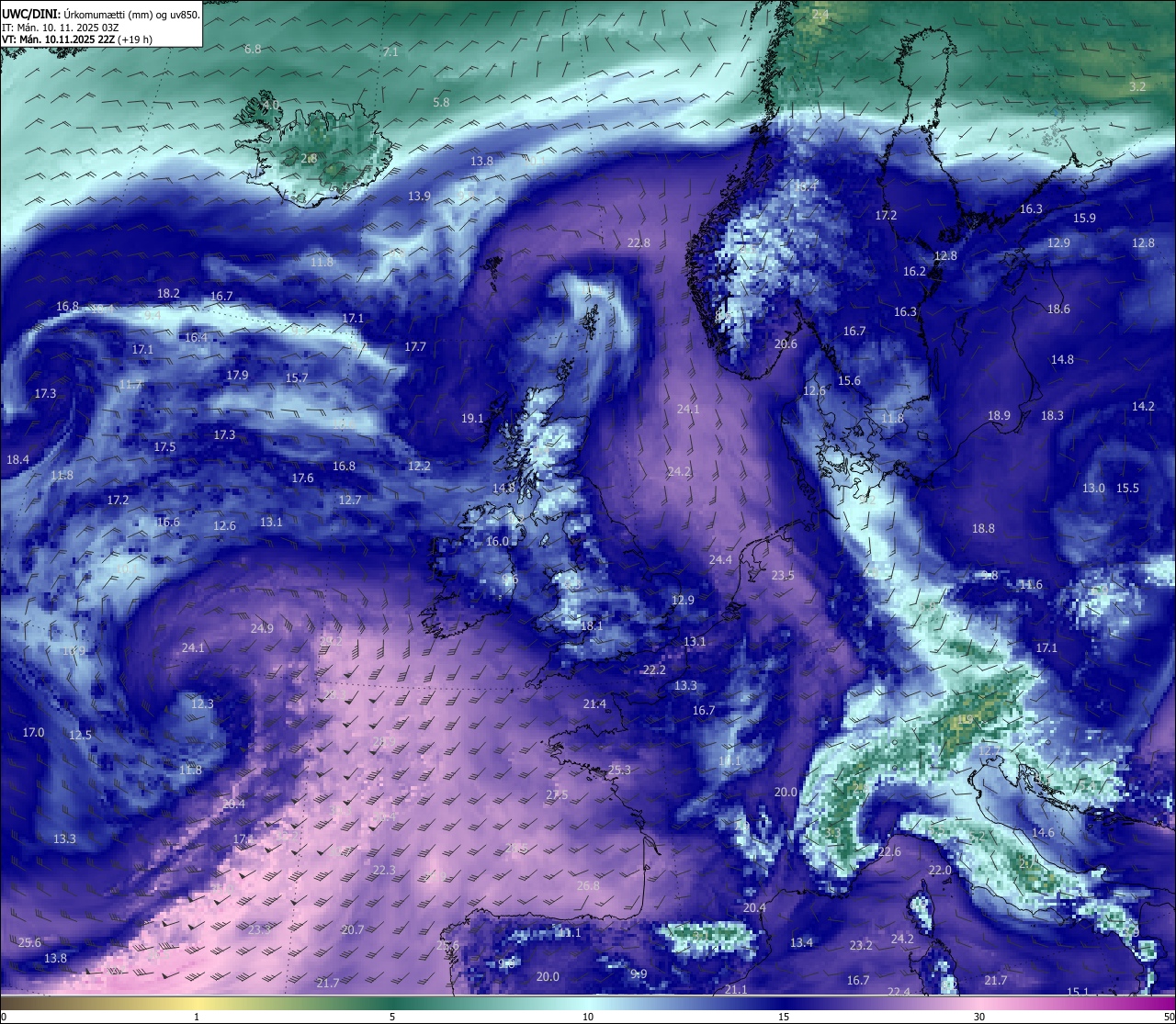Screen dimensions: 1176x1024
Task: Click the map value 25.6 at the southwest edge
Action: tap(29, 943)
